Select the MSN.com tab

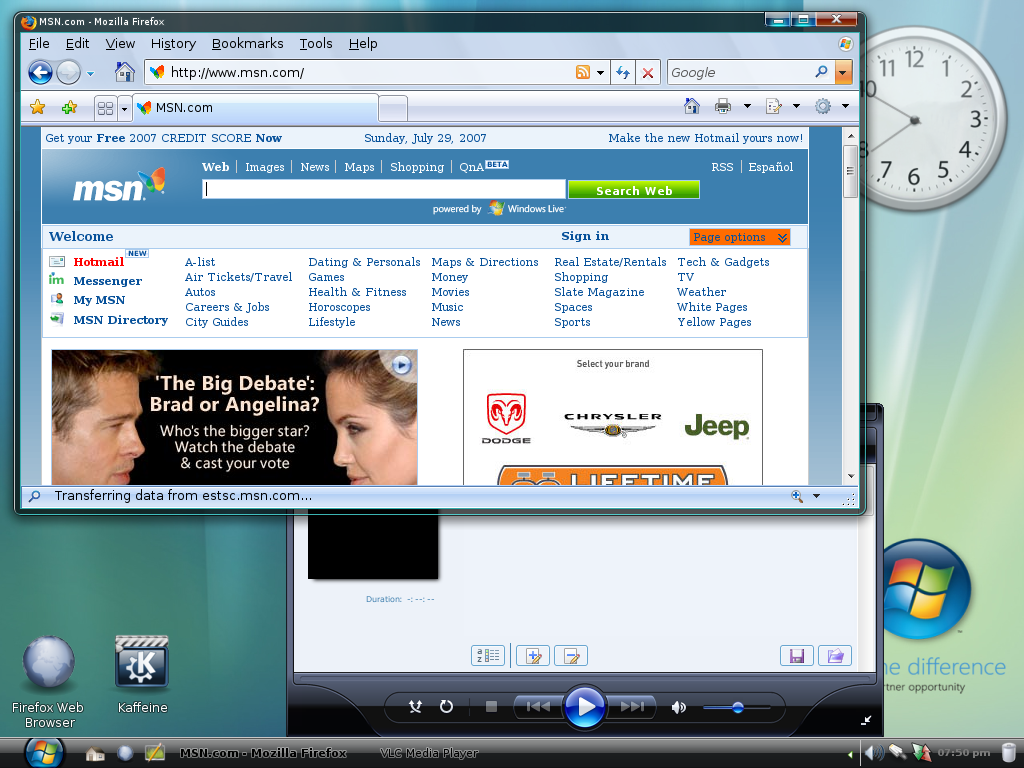pyautogui.click(x=255, y=108)
